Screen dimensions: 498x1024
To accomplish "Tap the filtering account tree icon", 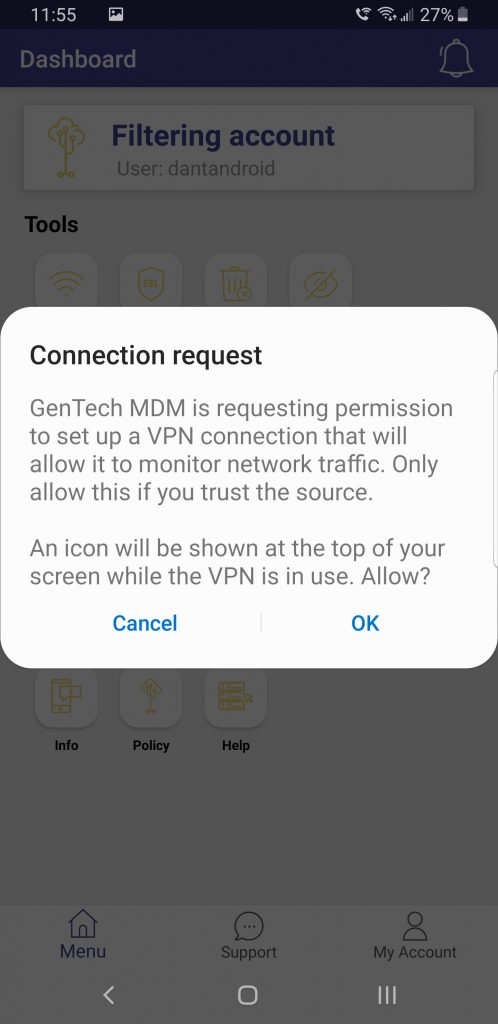I will (66, 148).
